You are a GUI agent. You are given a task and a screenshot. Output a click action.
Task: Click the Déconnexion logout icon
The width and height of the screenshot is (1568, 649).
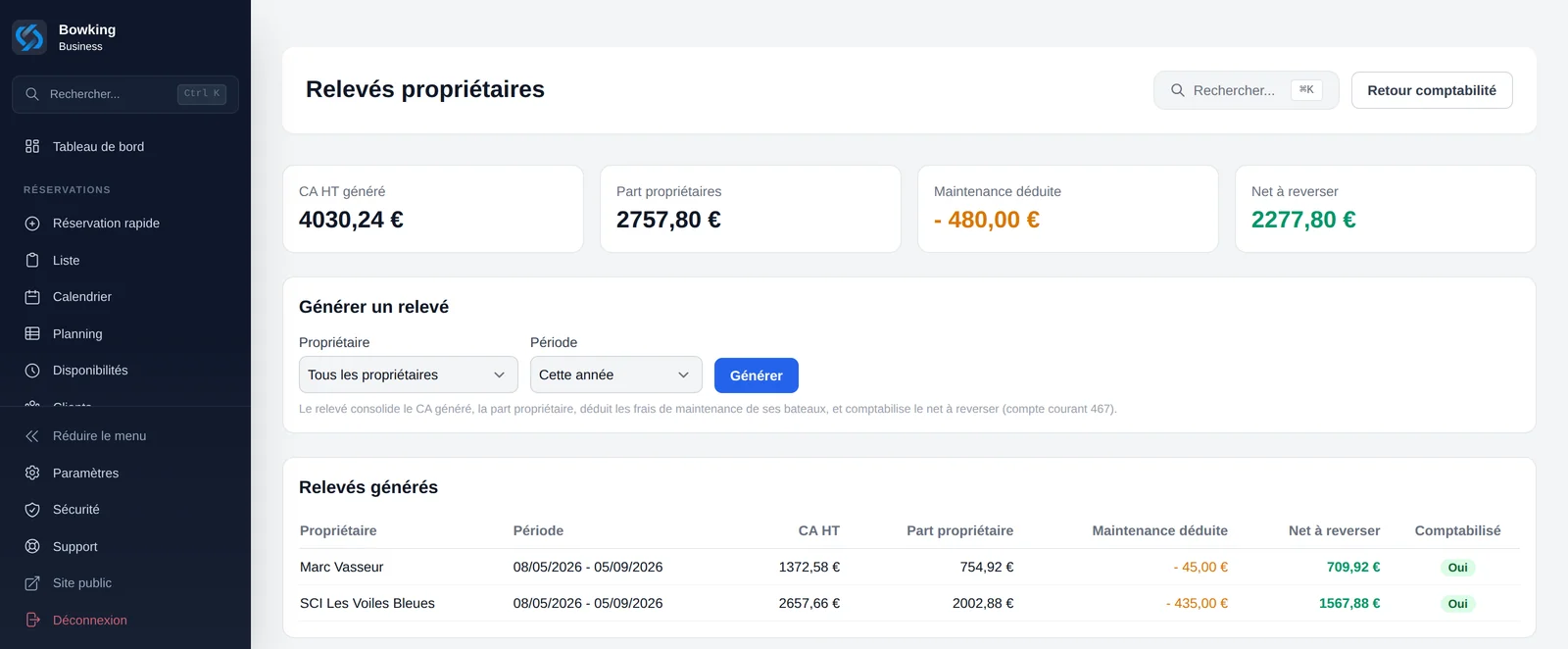[x=32, y=620]
